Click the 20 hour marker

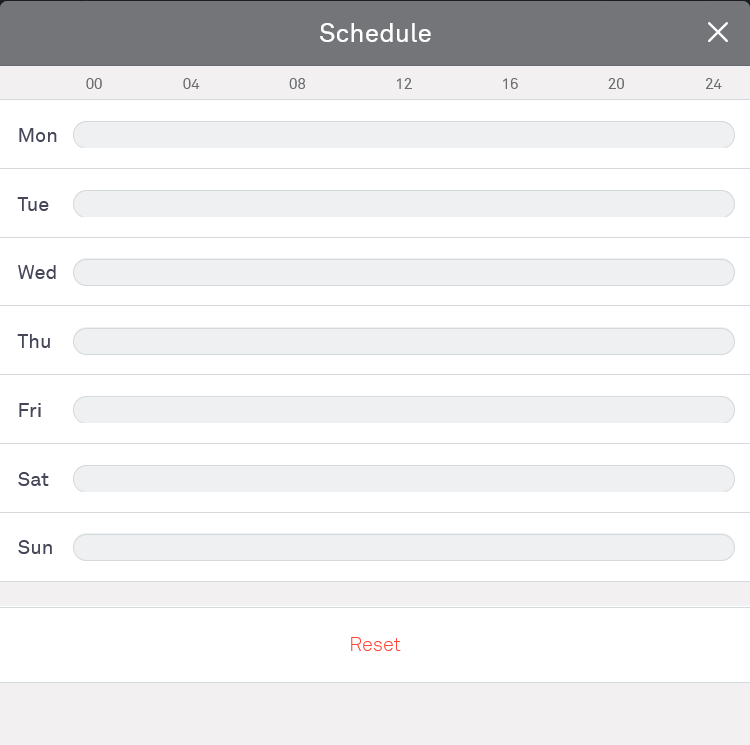[x=616, y=84]
